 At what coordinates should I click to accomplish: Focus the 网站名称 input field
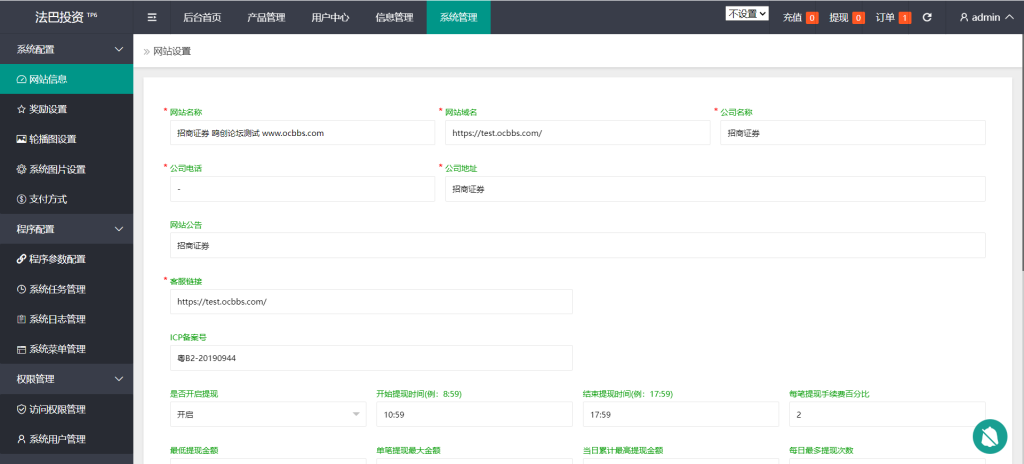[302, 133]
